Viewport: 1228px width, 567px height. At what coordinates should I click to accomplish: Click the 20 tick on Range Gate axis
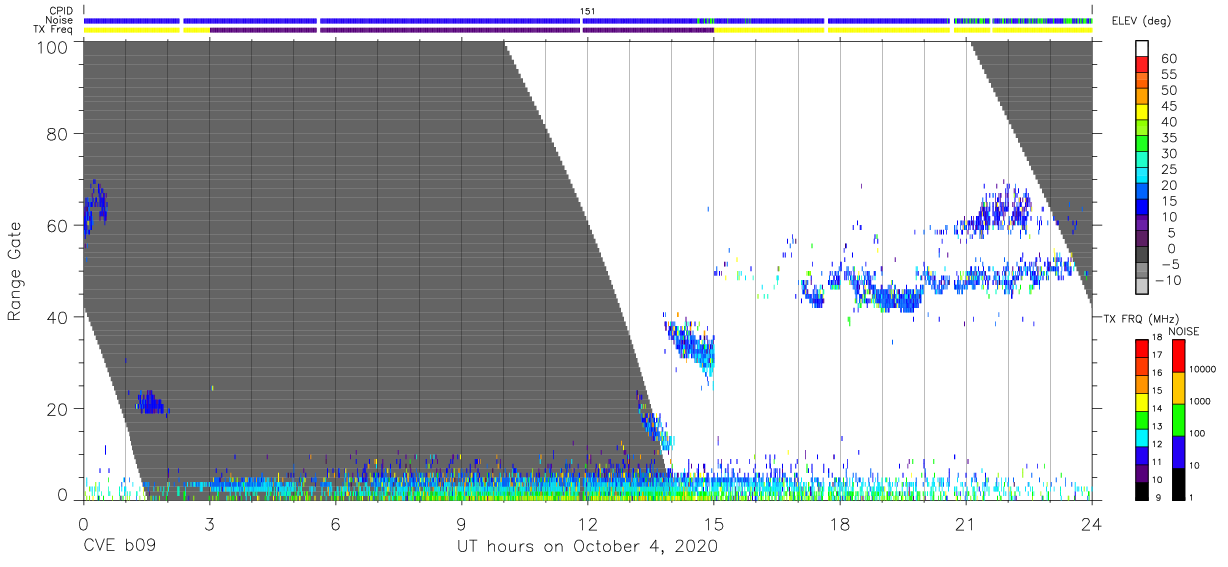57,409
